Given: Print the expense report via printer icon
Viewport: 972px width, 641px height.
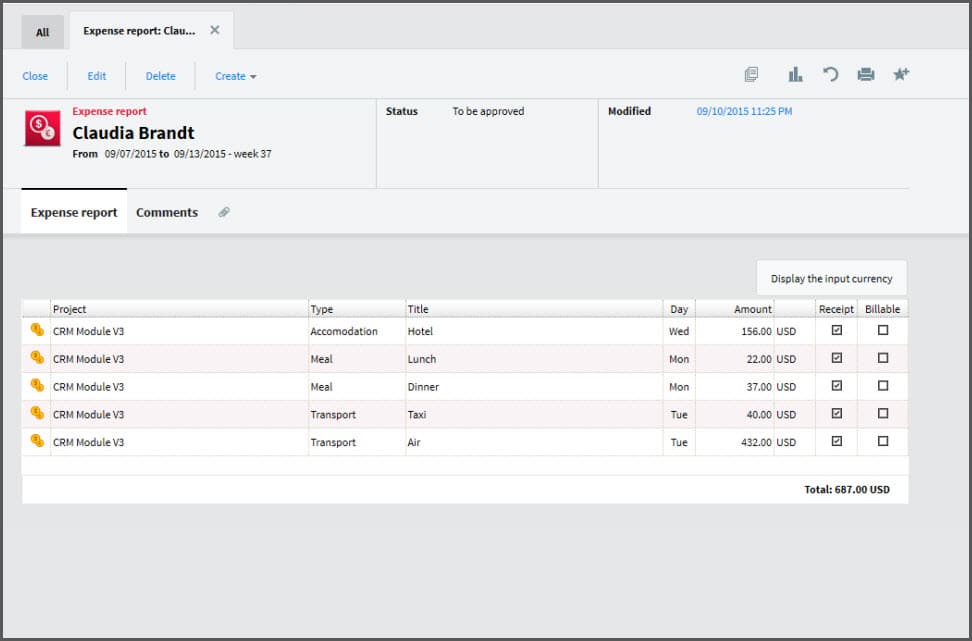Looking at the screenshot, I should 866,75.
